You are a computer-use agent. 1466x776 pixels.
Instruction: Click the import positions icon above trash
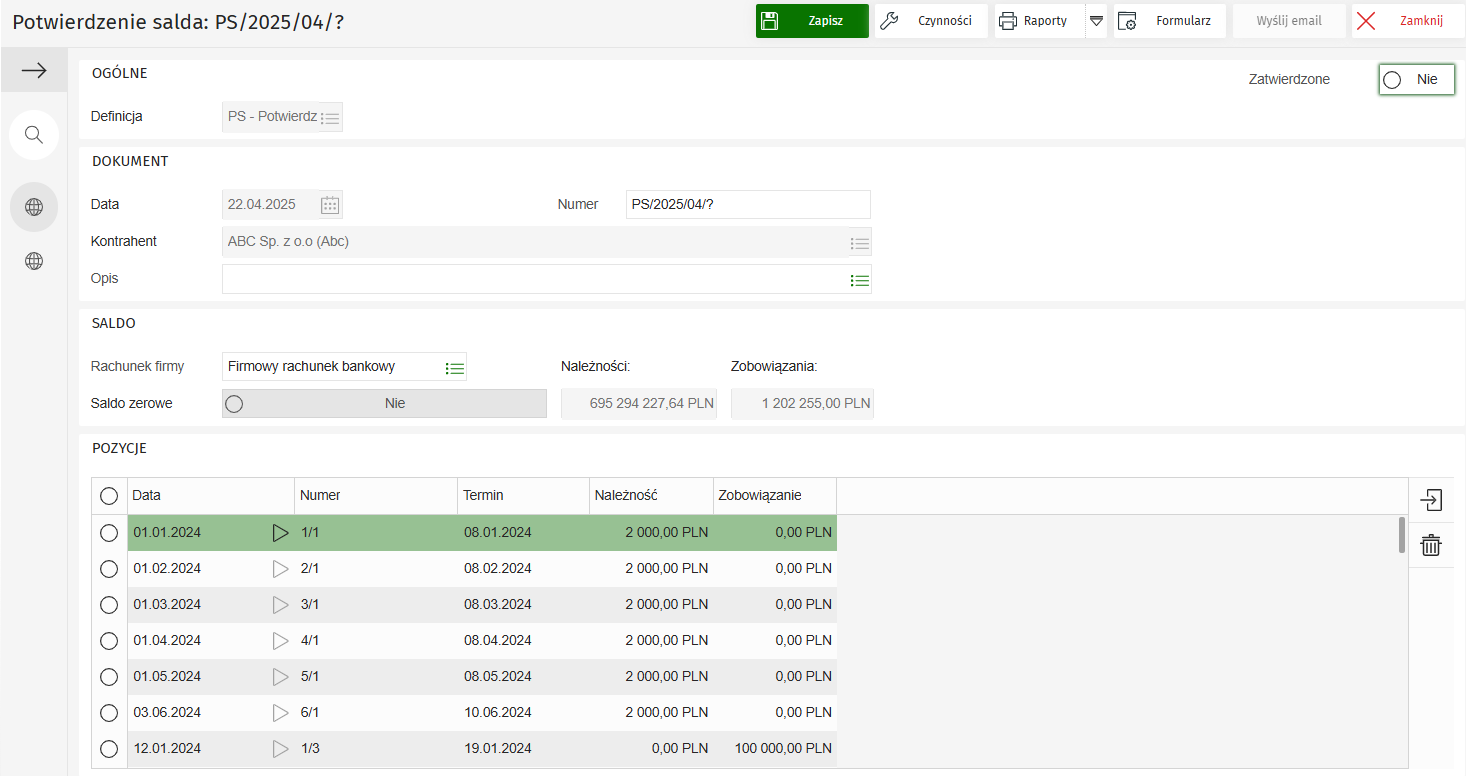point(1431,500)
